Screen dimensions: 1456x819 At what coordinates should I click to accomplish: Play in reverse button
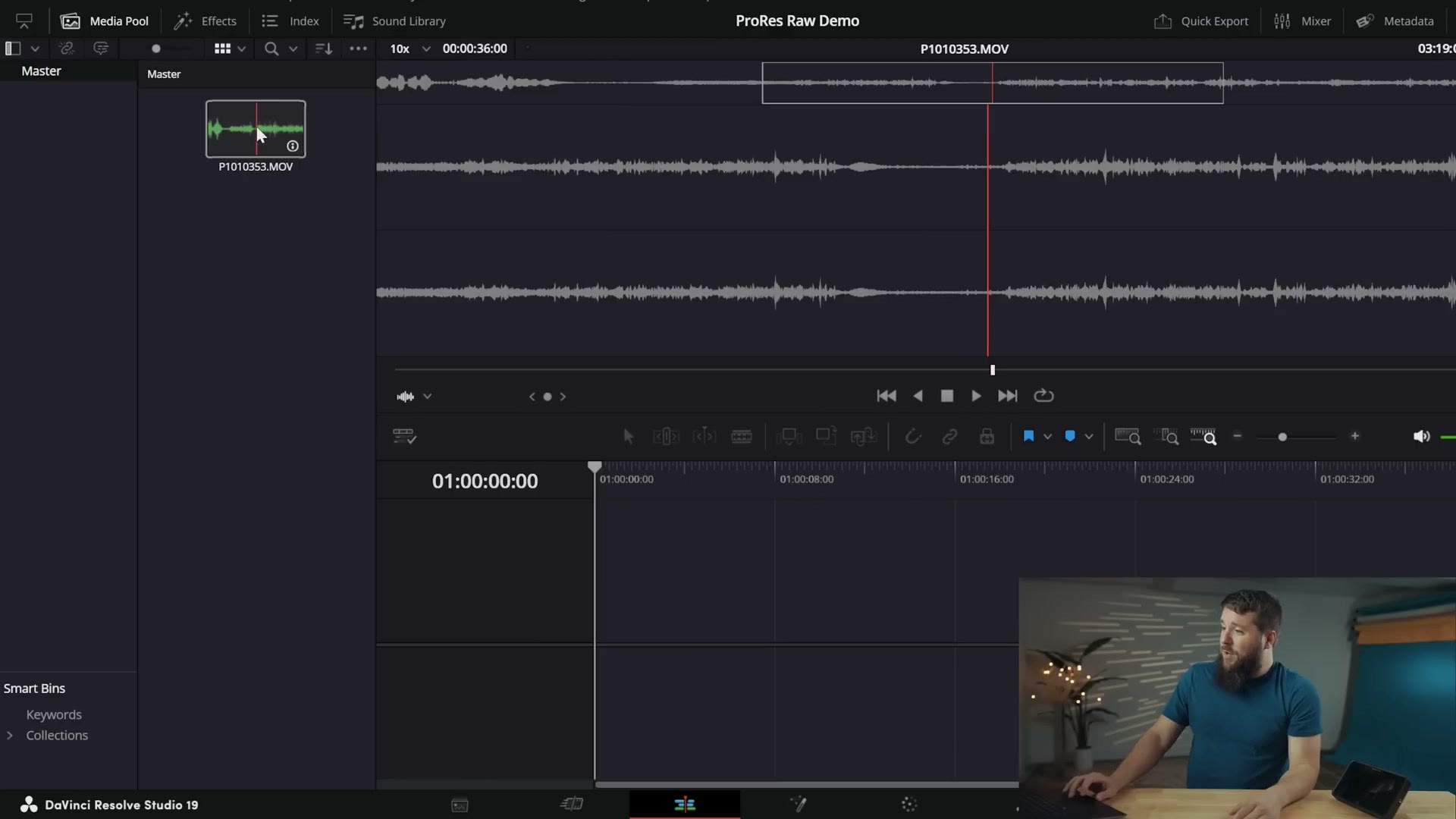coord(918,396)
